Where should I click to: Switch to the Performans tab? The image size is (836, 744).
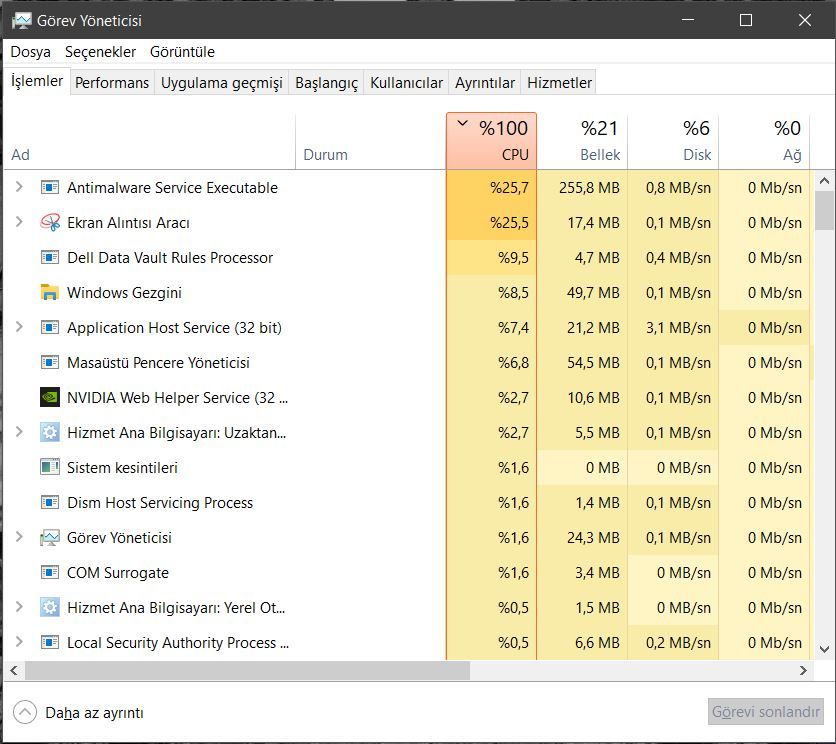click(112, 83)
